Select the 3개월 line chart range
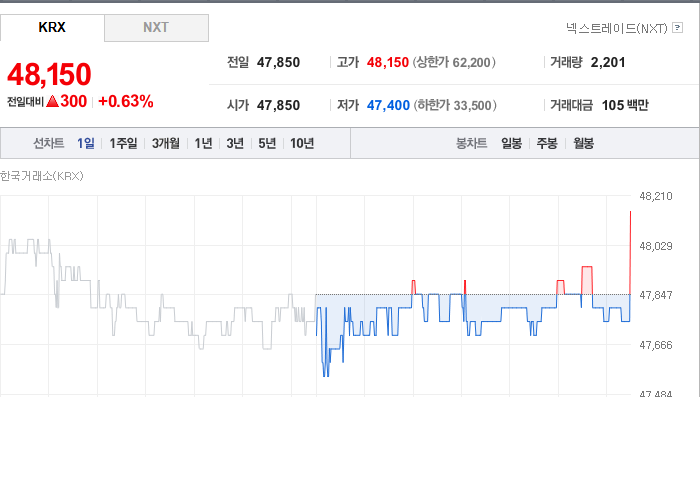This screenshot has width=700, height=490. tap(166, 143)
